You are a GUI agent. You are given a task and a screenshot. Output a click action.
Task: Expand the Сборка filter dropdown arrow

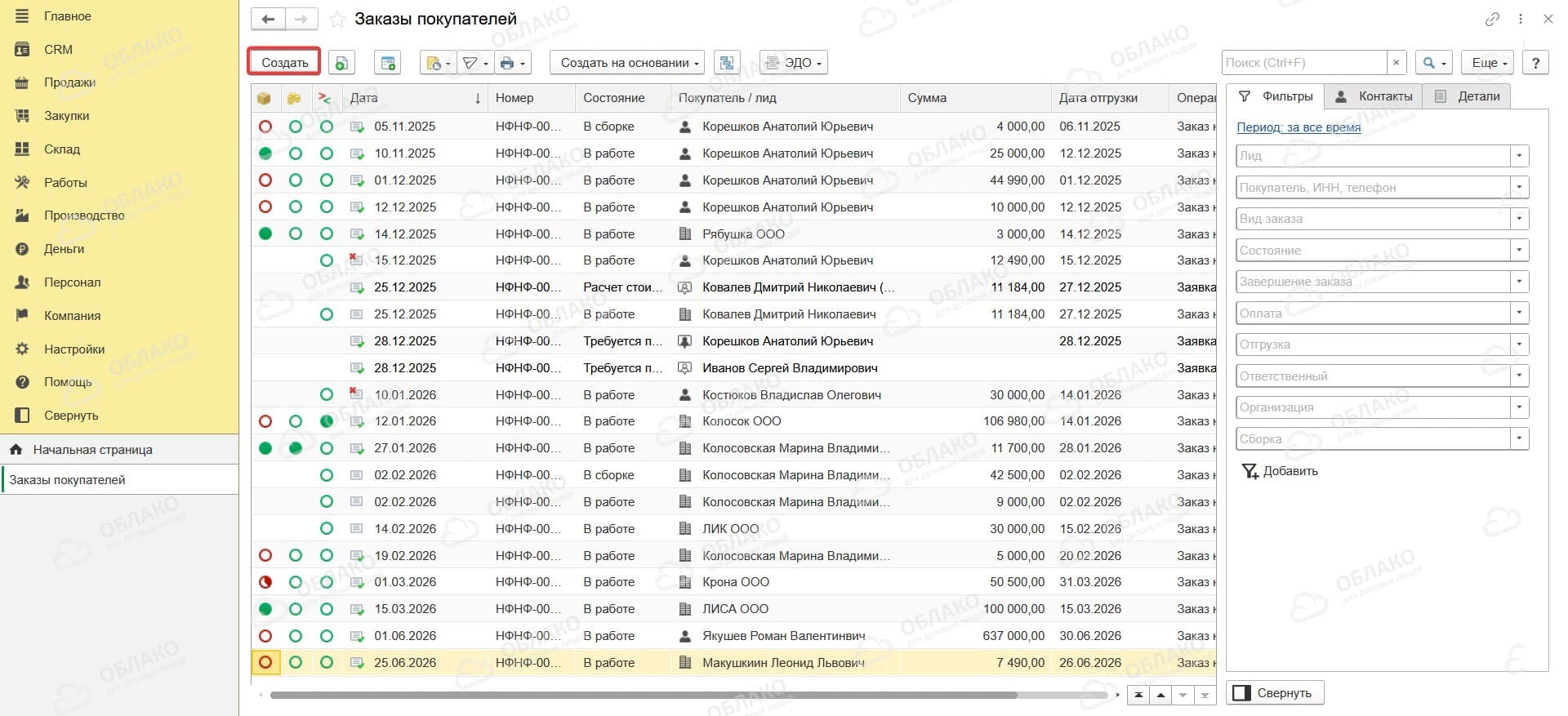point(1519,439)
